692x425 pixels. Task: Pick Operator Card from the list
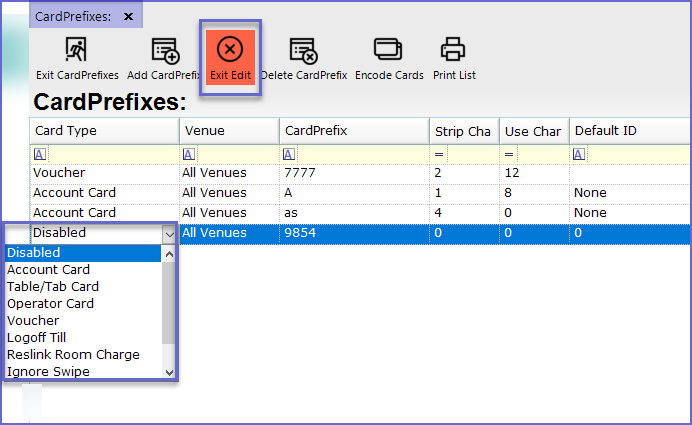click(50, 304)
